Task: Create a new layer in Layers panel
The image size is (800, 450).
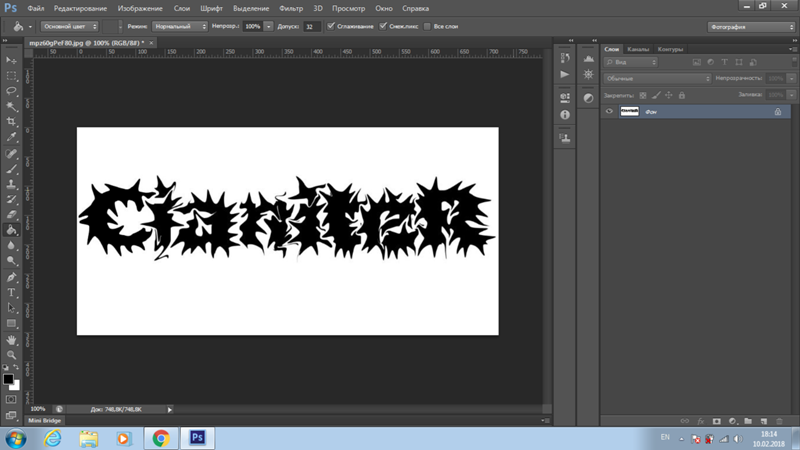Action: click(764, 421)
